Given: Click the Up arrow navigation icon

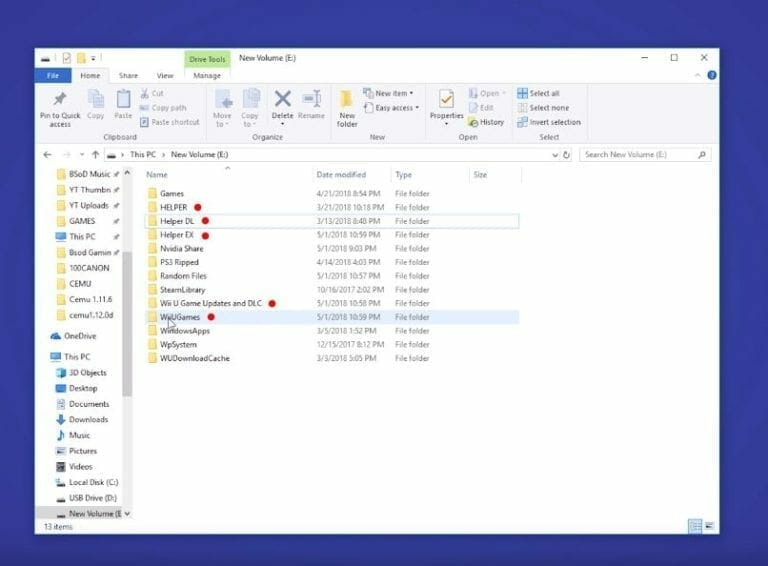Looking at the screenshot, I should (x=95, y=155).
